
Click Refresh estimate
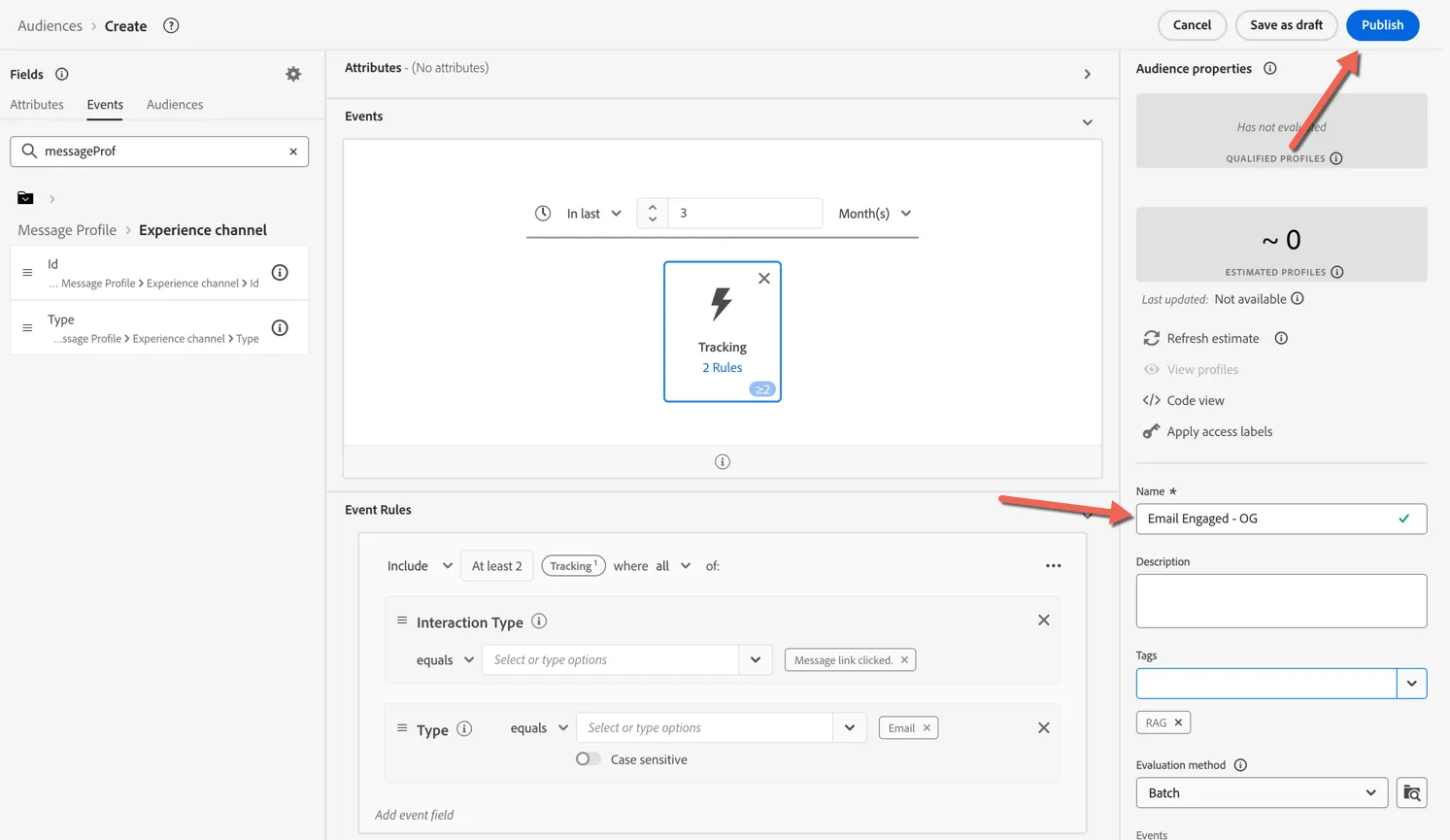[x=1202, y=338]
